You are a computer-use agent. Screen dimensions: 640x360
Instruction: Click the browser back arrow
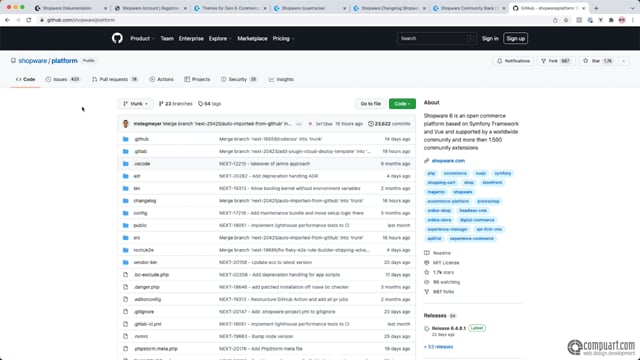7,20
